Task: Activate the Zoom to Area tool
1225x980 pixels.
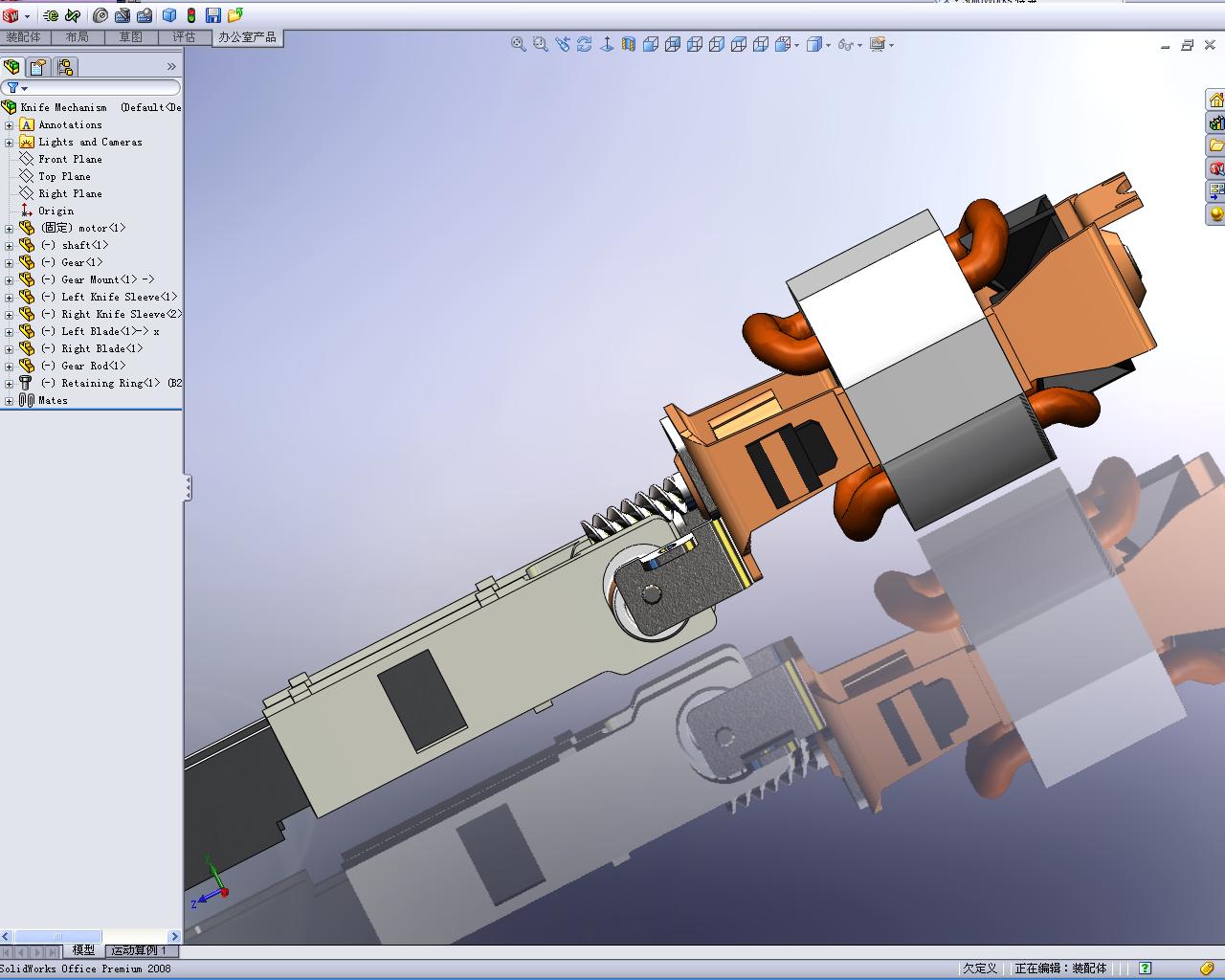Action: tap(541, 44)
